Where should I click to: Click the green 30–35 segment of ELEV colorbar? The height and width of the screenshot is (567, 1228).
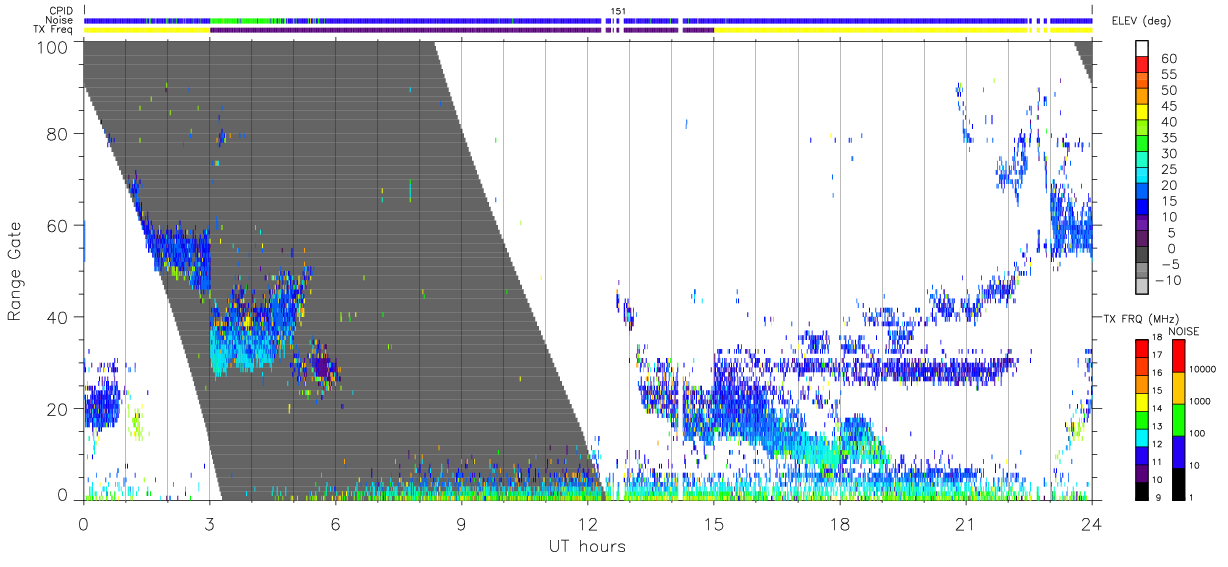[x=1142, y=145]
